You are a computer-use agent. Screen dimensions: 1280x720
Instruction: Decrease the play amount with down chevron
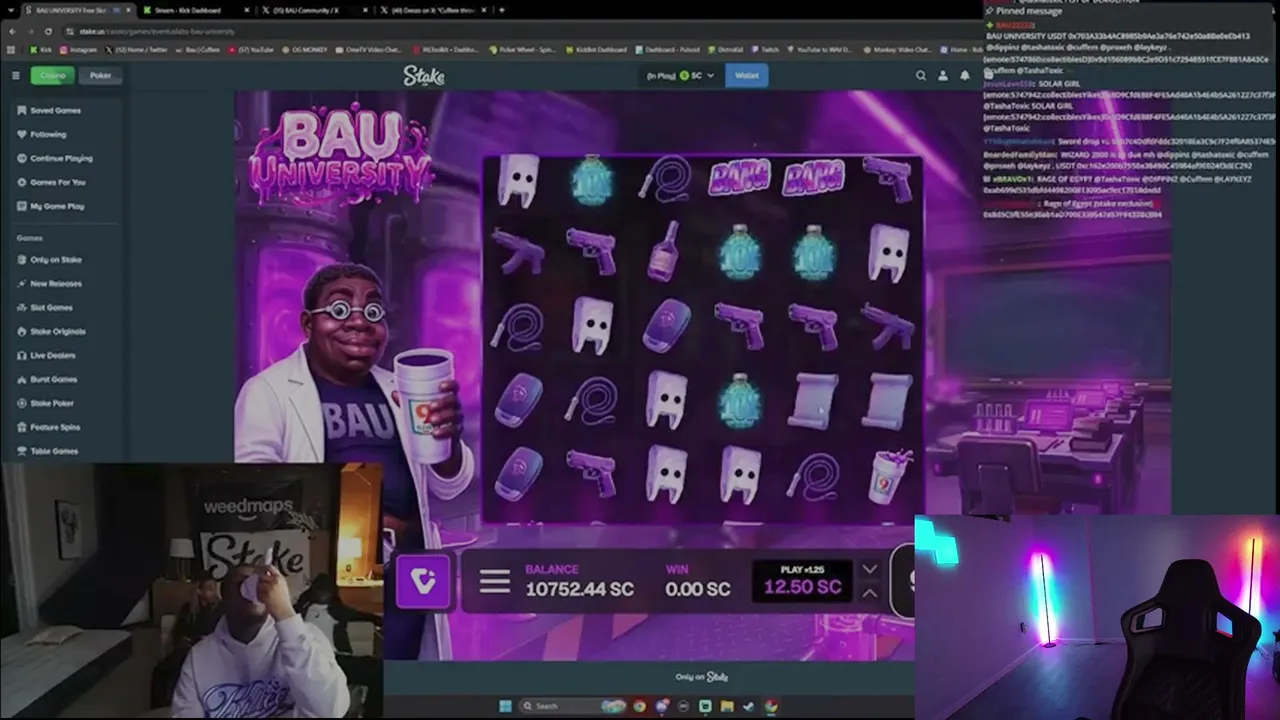[869, 570]
